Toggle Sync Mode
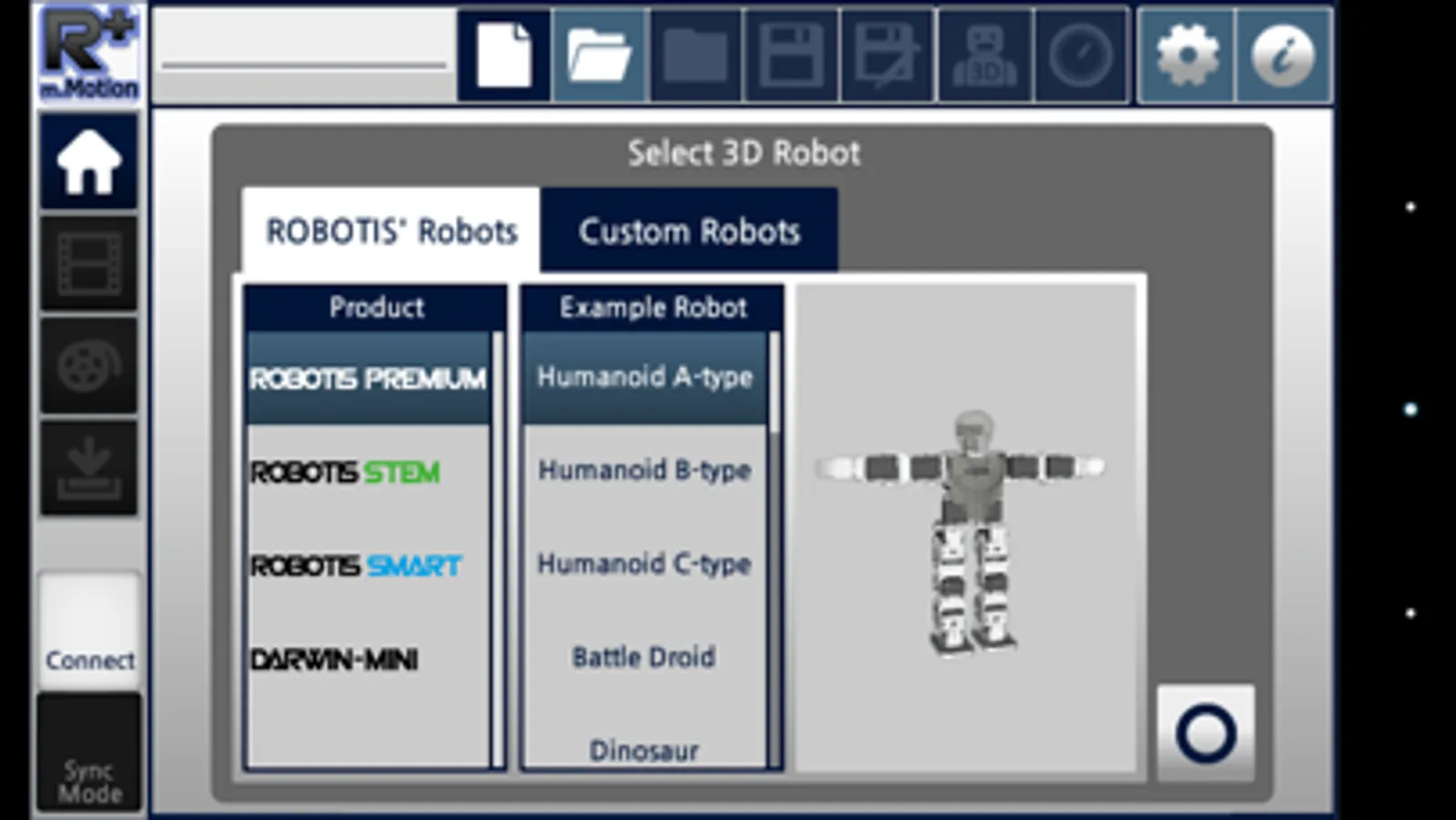Viewport: 1456px width, 820px height. [89, 753]
